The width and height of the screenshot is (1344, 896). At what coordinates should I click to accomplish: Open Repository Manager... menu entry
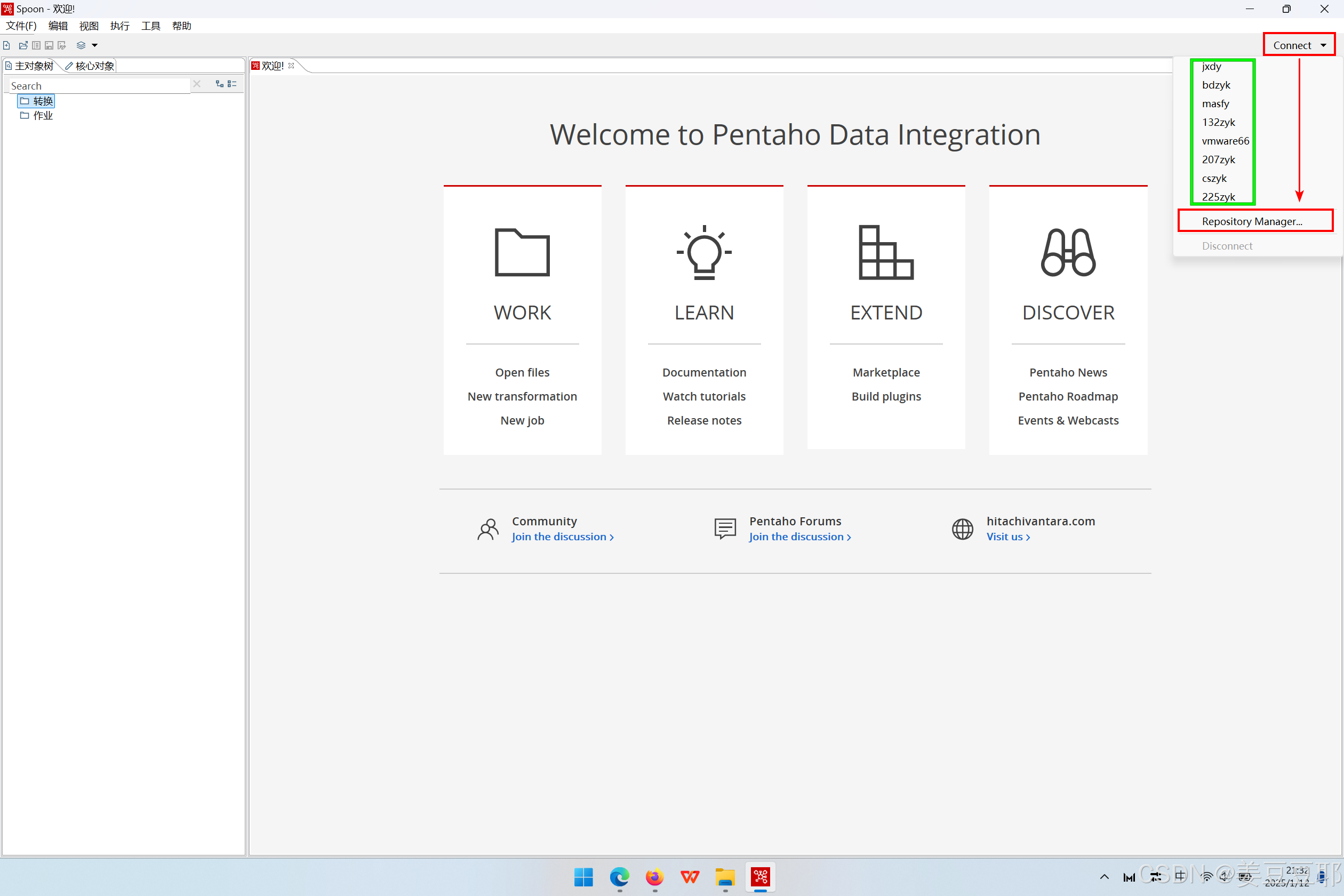[x=1251, y=221]
